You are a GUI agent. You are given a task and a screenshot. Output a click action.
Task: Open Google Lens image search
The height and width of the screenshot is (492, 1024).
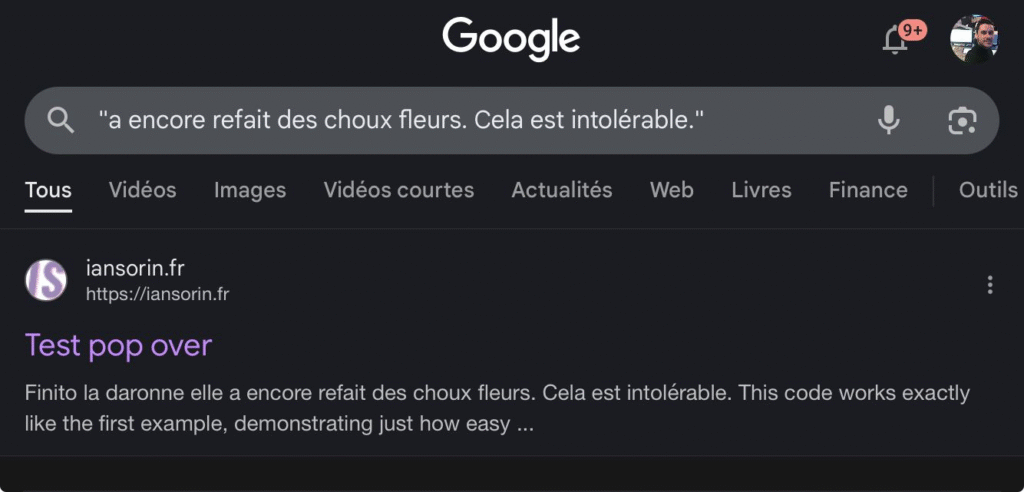962,121
